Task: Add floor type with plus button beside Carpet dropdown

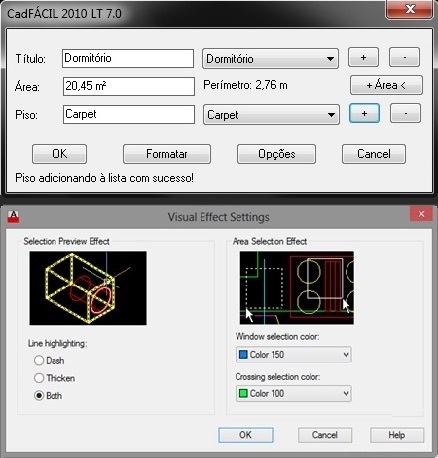Action: coord(364,113)
